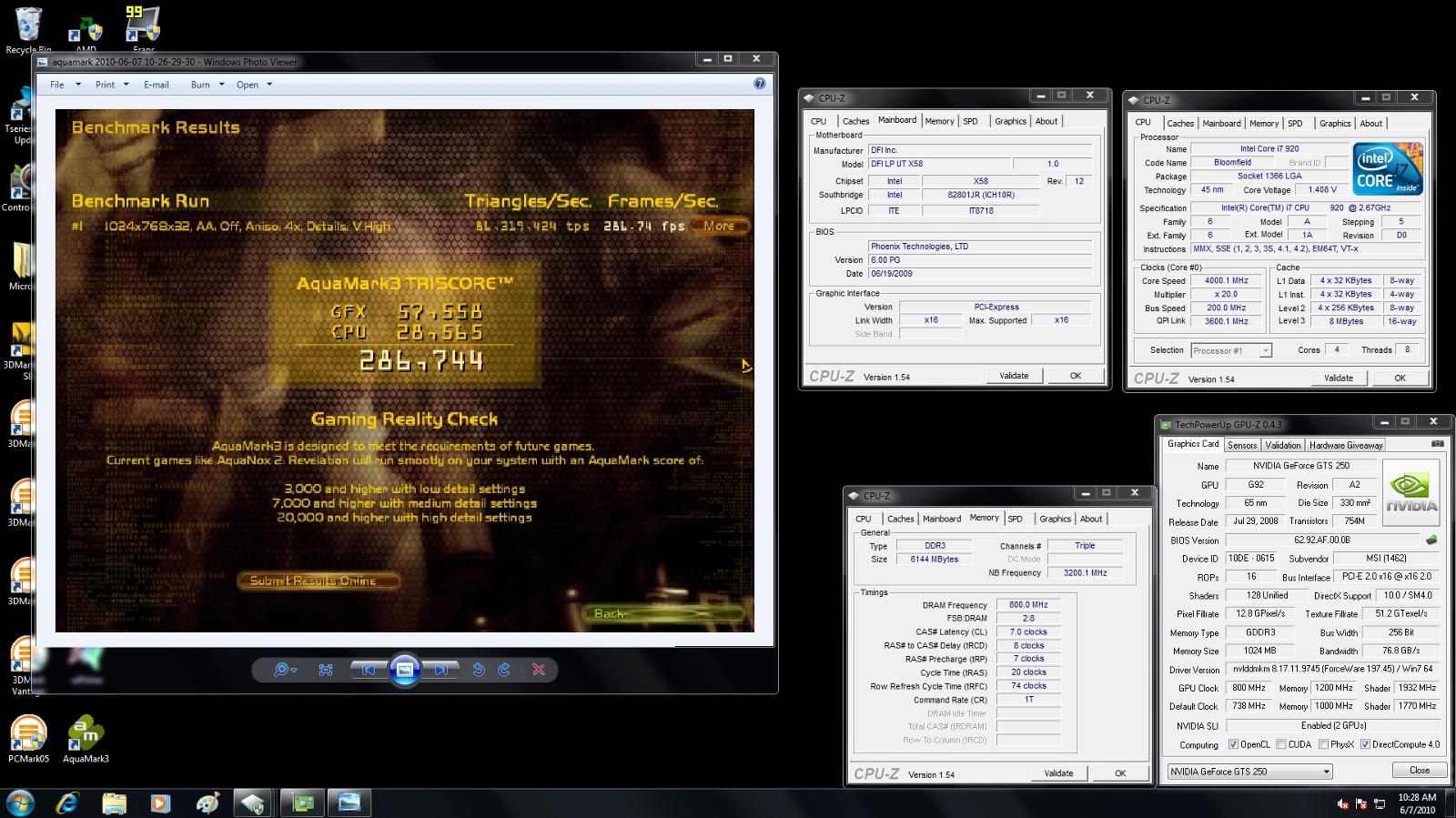The width and height of the screenshot is (1456, 818).
Task: Click the Intel Core i7 logo in CPU-Z
Action: pos(1387,168)
